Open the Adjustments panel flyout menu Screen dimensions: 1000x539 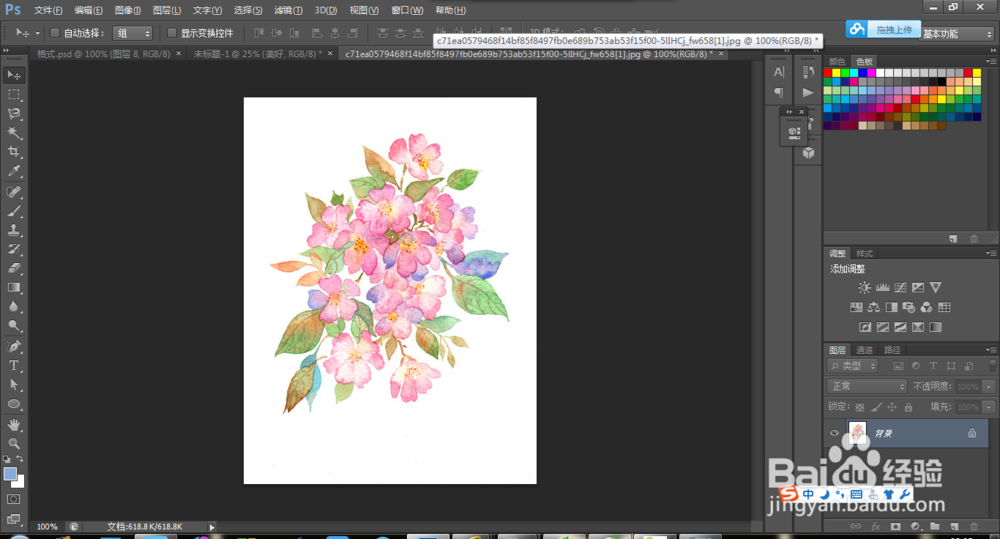(x=991, y=253)
